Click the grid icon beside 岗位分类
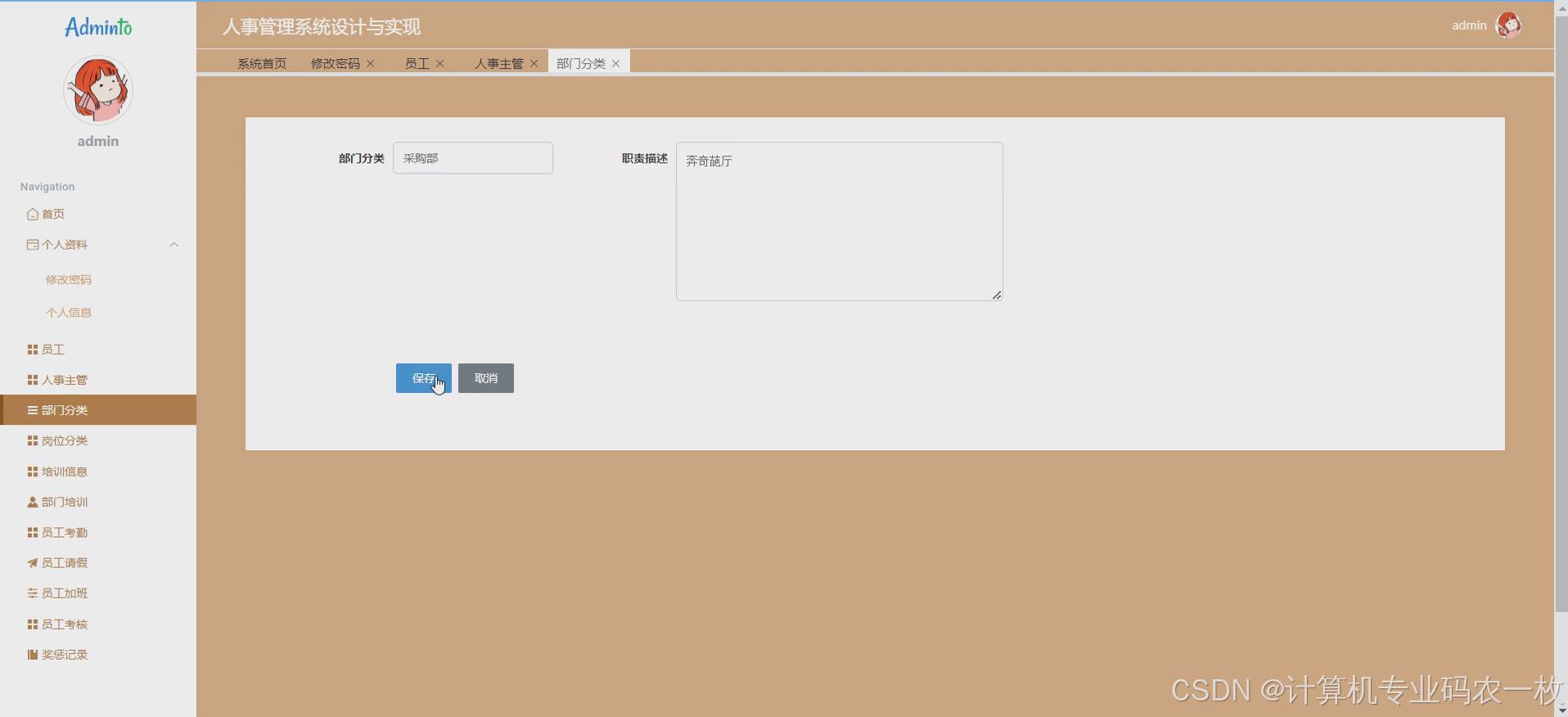This screenshot has height=717, width=1568. click(33, 440)
